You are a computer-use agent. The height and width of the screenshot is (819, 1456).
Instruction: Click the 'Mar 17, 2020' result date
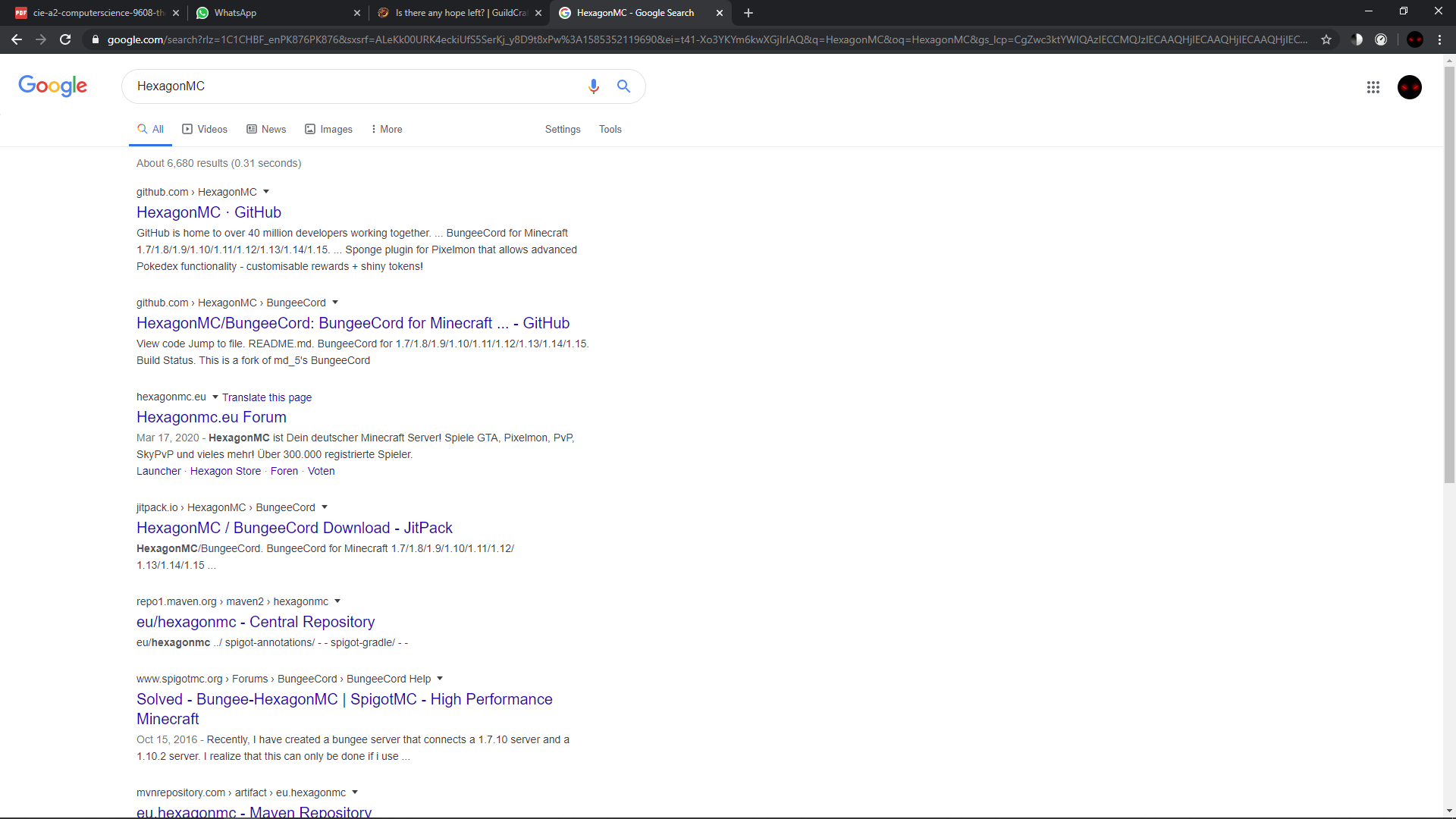tap(168, 438)
